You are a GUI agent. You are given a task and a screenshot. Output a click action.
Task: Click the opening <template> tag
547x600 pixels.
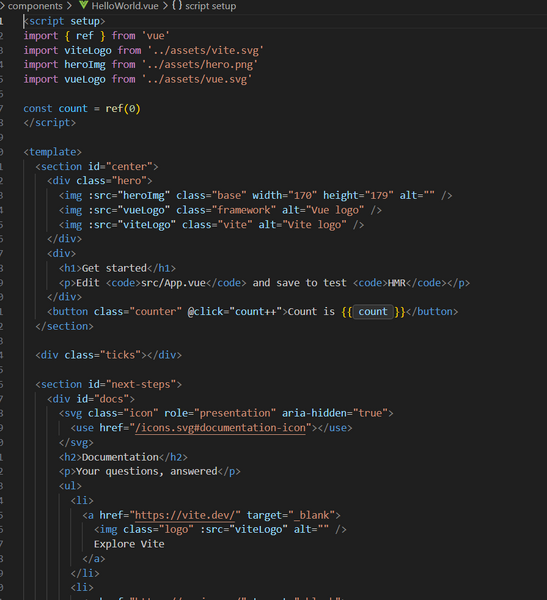pyautogui.click(x=53, y=152)
